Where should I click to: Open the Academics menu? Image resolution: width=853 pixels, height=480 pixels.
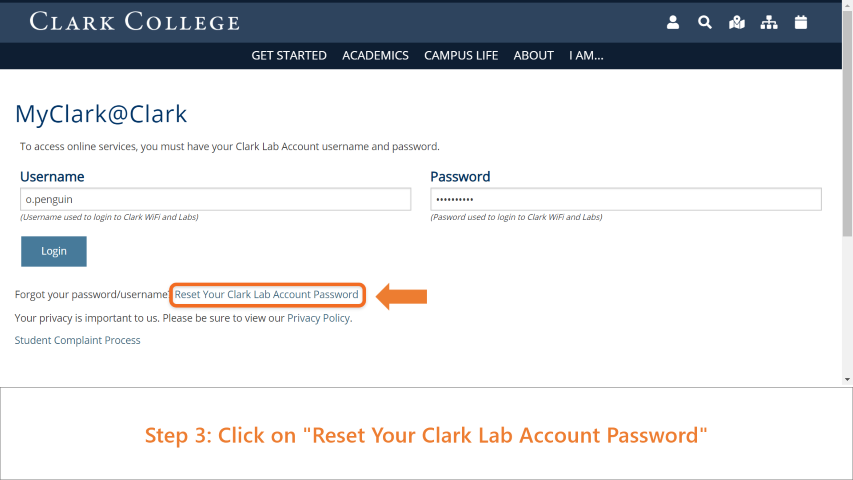click(x=375, y=56)
